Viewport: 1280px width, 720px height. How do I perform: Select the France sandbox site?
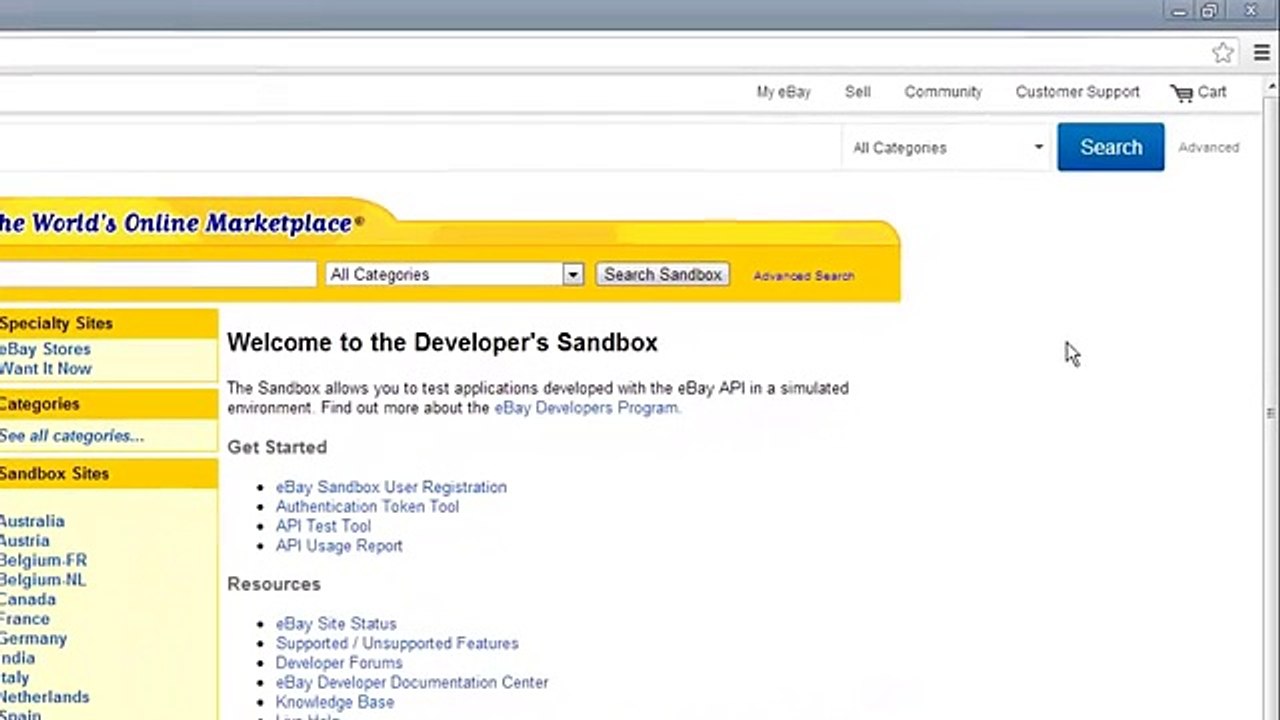24,619
